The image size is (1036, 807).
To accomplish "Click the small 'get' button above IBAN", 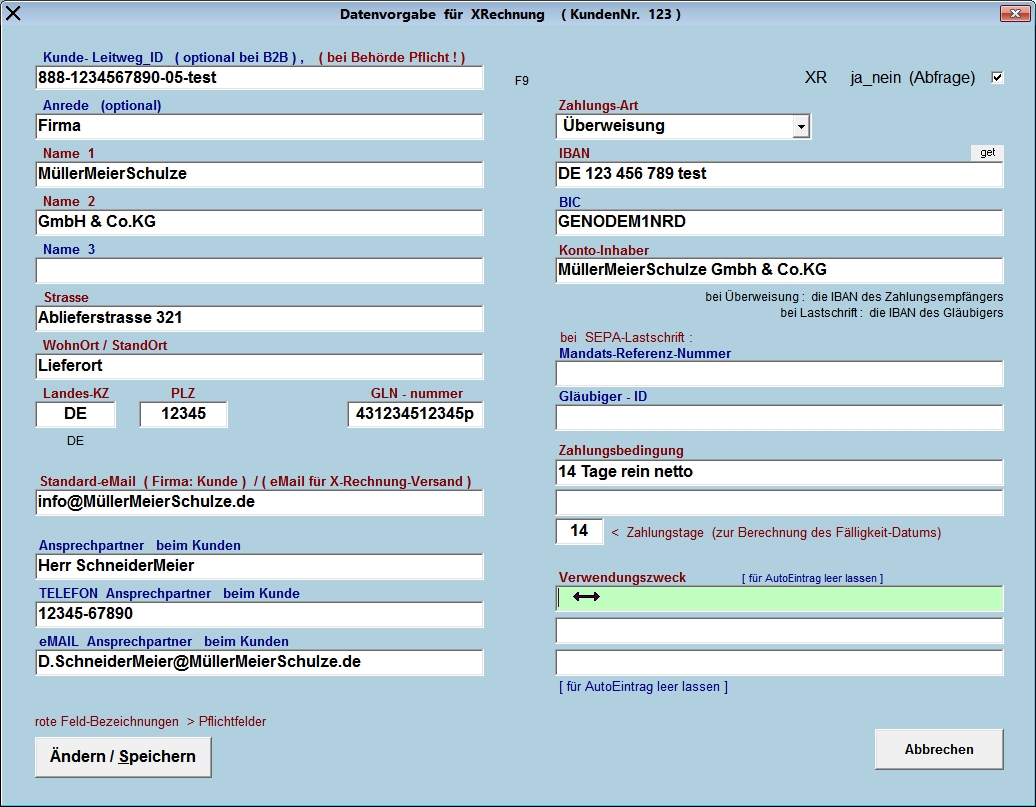I will coord(987,153).
